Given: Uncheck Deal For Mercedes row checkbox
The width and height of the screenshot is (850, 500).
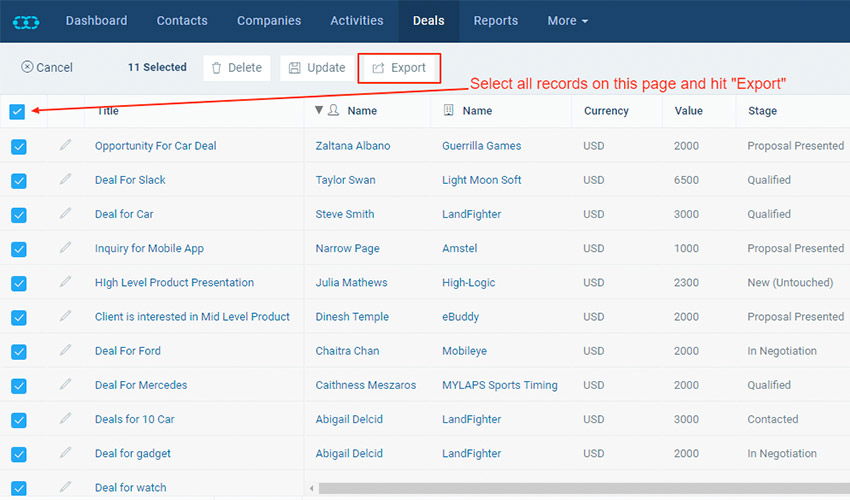Looking at the screenshot, I should (x=19, y=386).
